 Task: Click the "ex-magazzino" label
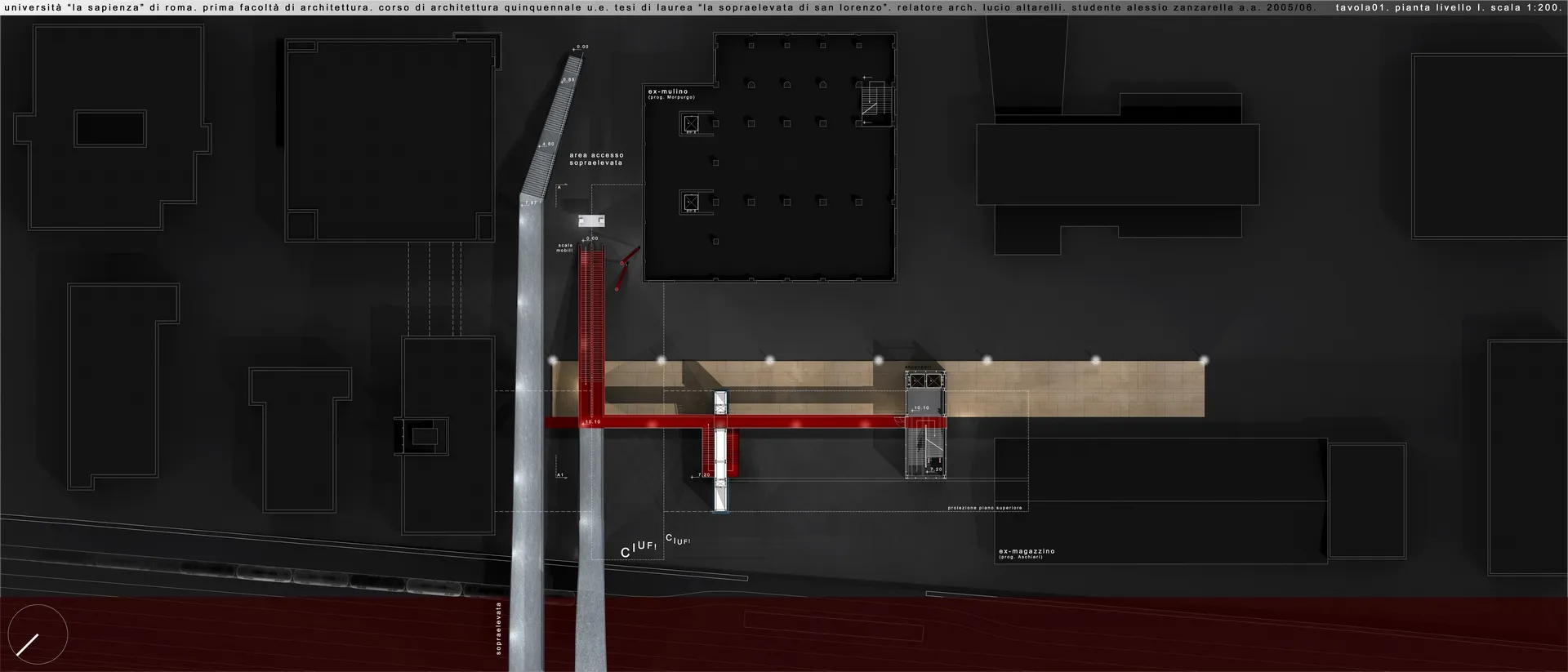tap(1027, 551)
